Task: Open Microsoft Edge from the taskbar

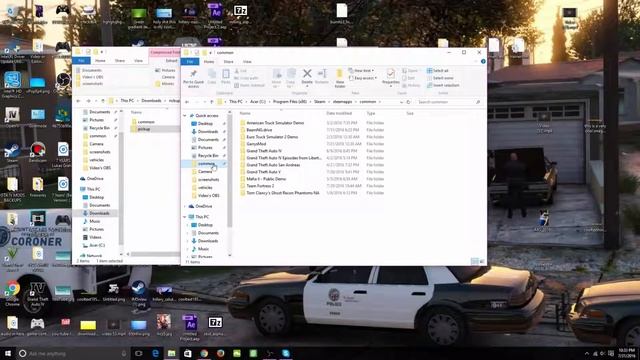Action: pyautogui.click(x=155, y=353)
